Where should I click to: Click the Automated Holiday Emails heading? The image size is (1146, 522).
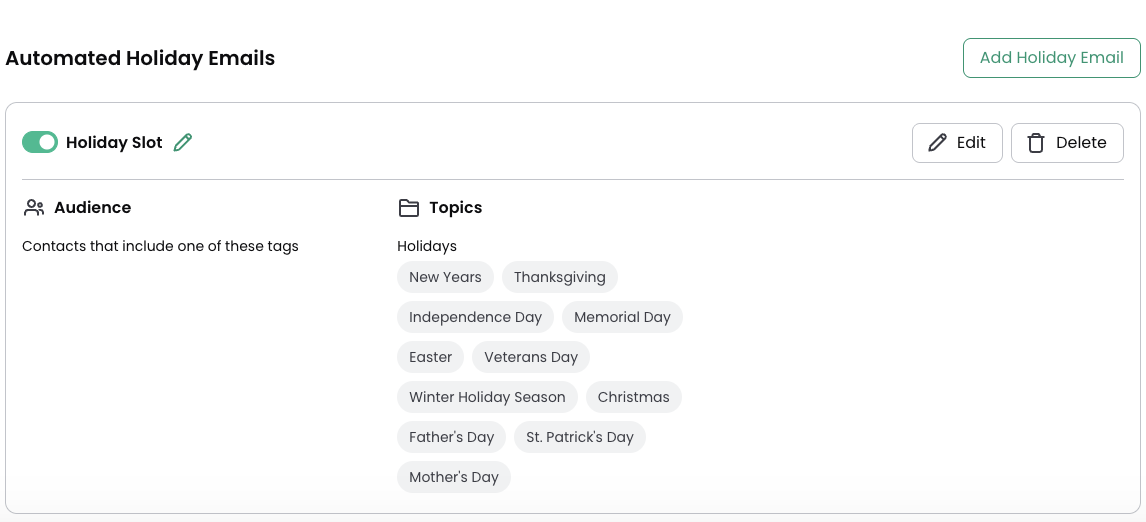click(140, 58)
